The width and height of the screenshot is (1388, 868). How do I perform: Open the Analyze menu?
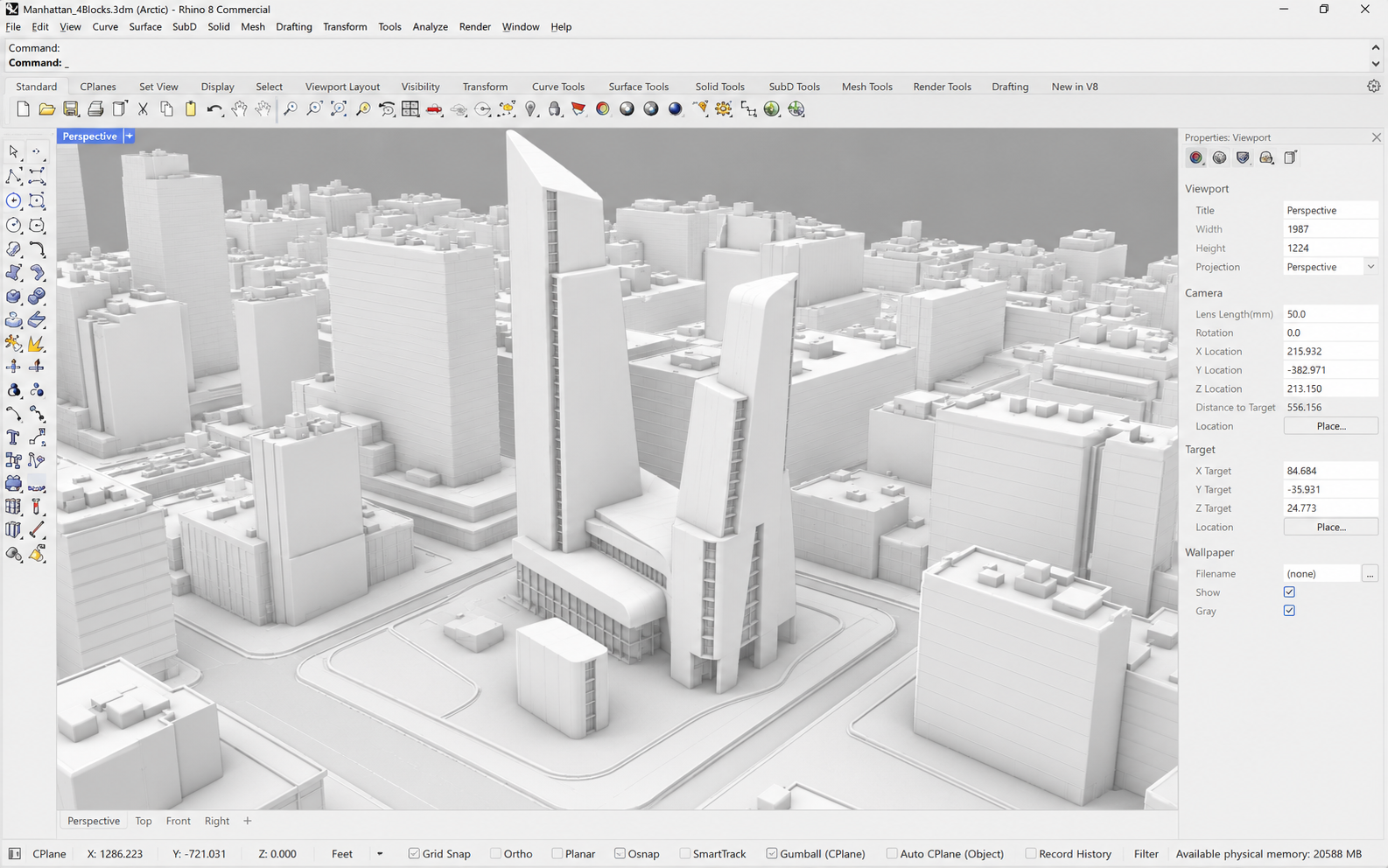coord(430,26)
